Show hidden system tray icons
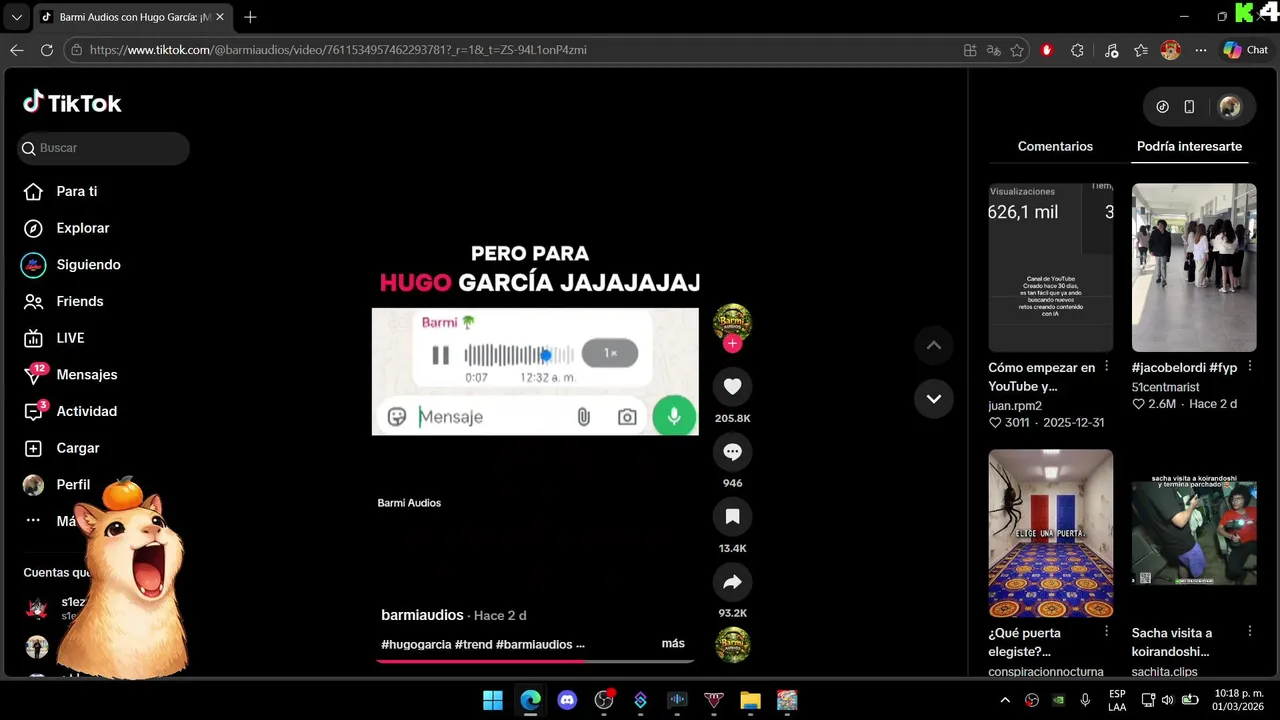The image size is (1280, 720). tap(1005, 700)
